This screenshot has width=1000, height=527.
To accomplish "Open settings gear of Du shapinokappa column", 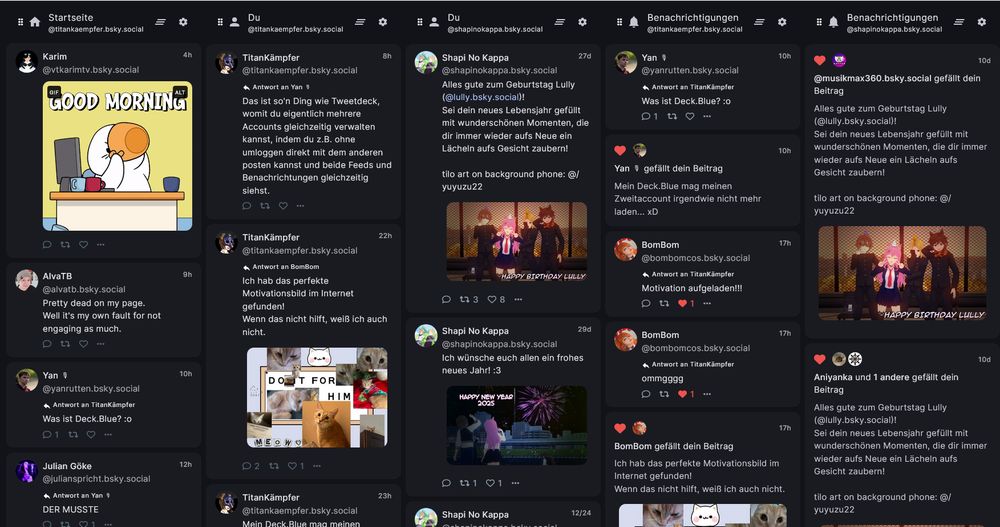I will (582, 22).
